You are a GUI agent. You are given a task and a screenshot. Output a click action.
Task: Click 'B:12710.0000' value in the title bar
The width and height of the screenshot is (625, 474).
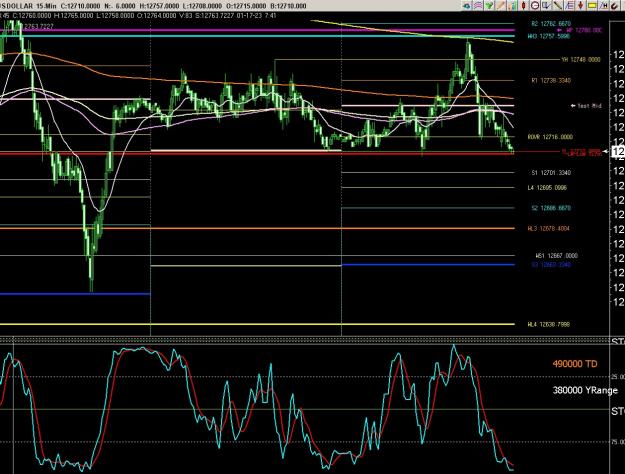(x=289, y=6)
